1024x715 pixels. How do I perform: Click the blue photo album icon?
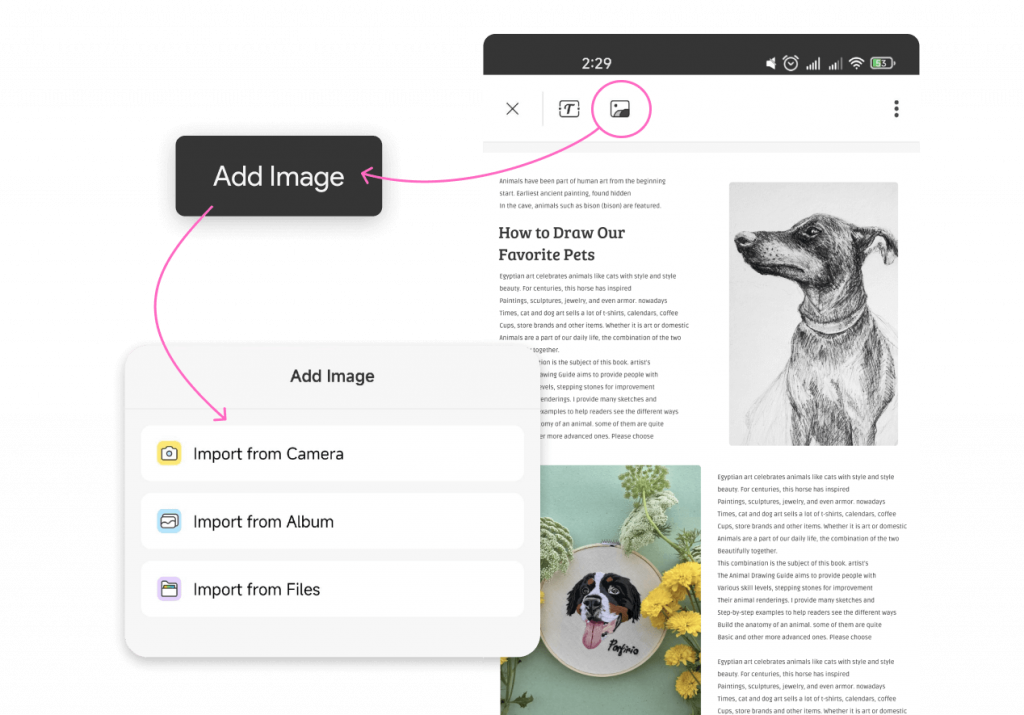pos(169,521)
